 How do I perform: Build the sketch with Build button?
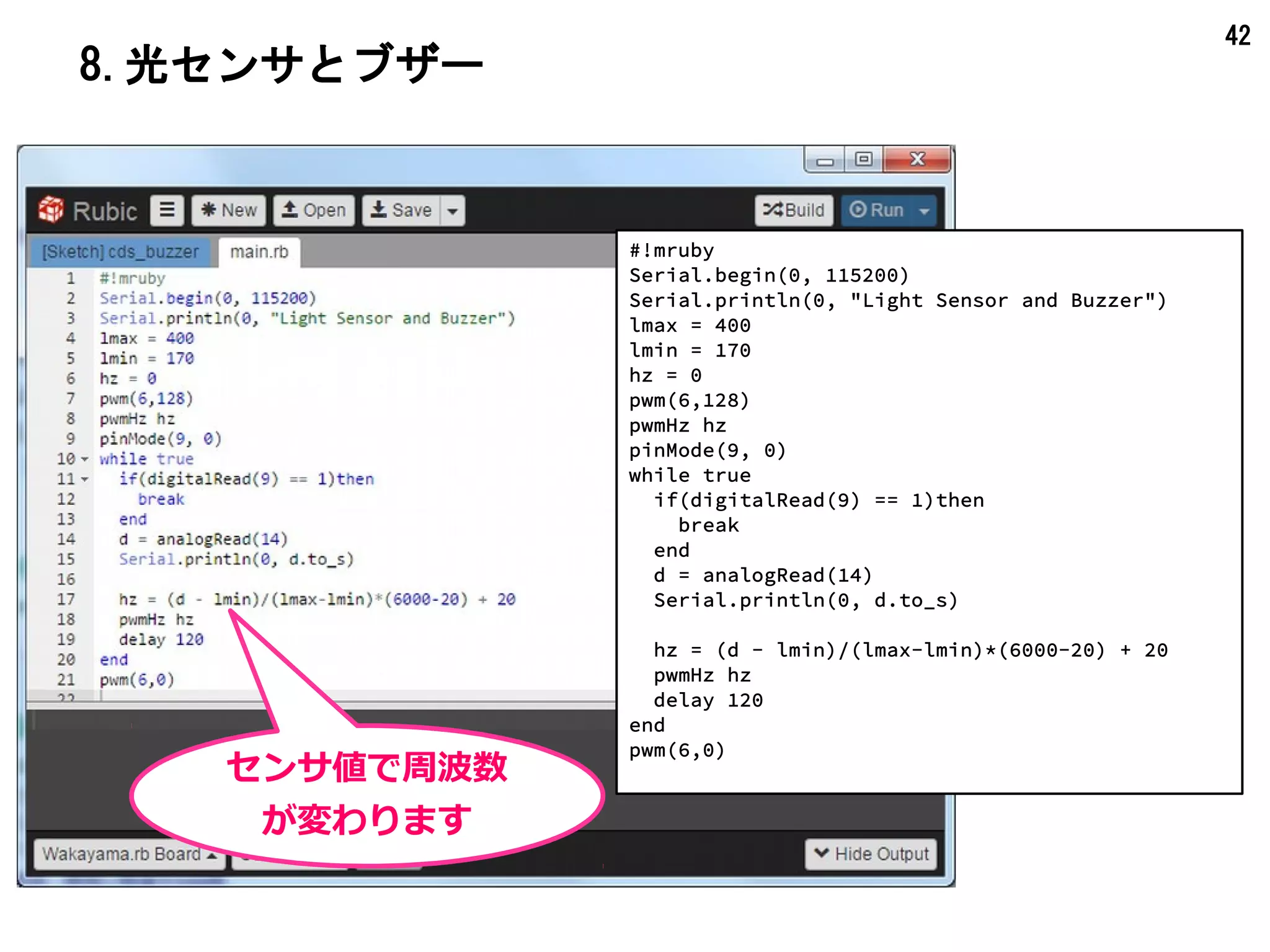coord(794,210)
